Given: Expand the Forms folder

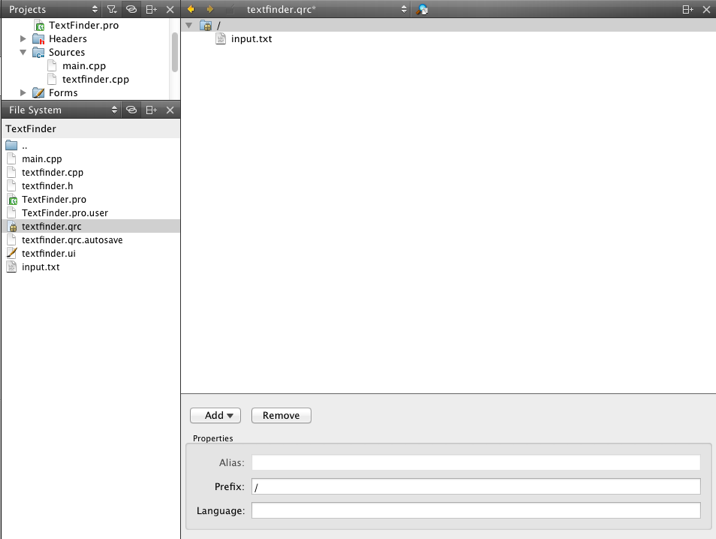Looking at the screenshot, I should pyautogui.click(x=23, y=93).
